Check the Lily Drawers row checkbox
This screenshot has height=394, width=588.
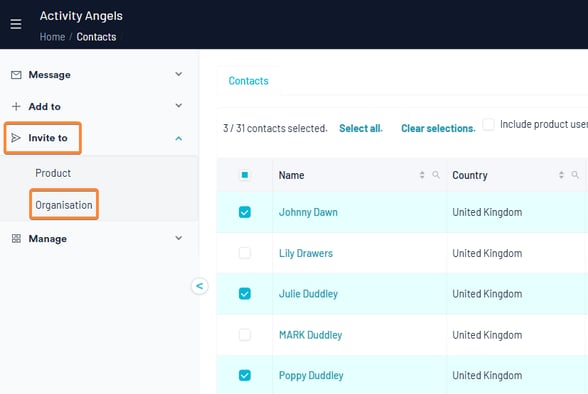(x=244, y=253)
